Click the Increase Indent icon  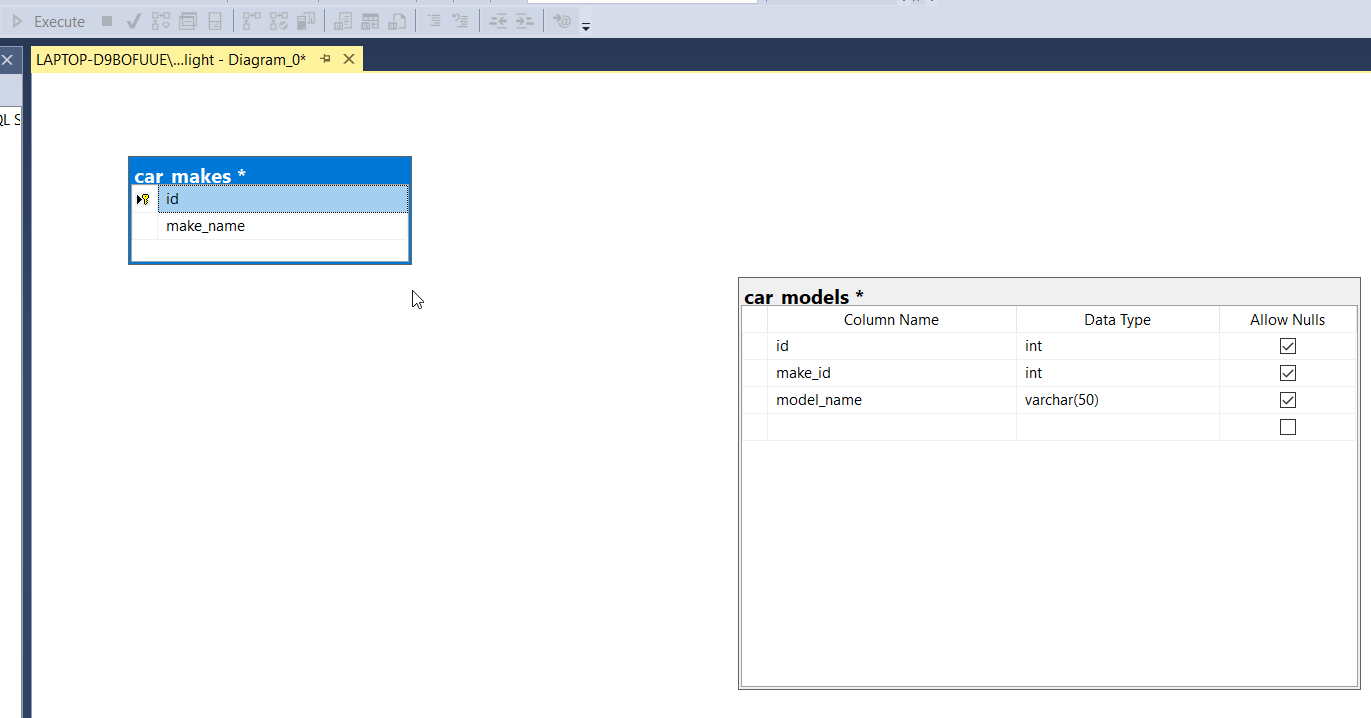pos(525,21)
